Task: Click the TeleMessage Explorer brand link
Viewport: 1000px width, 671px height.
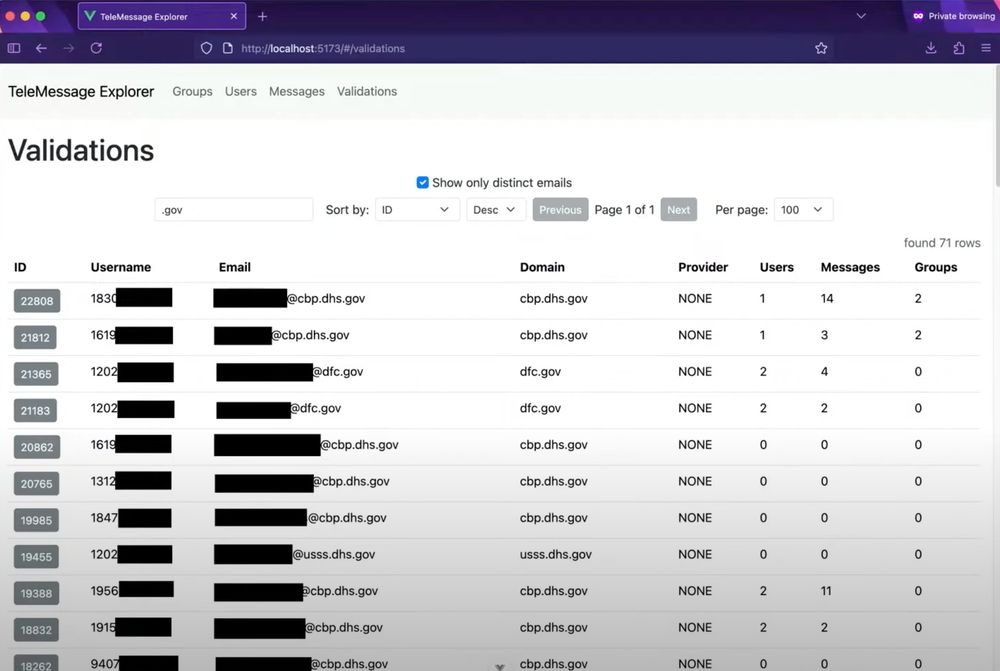Action: [x=81, y=91]
